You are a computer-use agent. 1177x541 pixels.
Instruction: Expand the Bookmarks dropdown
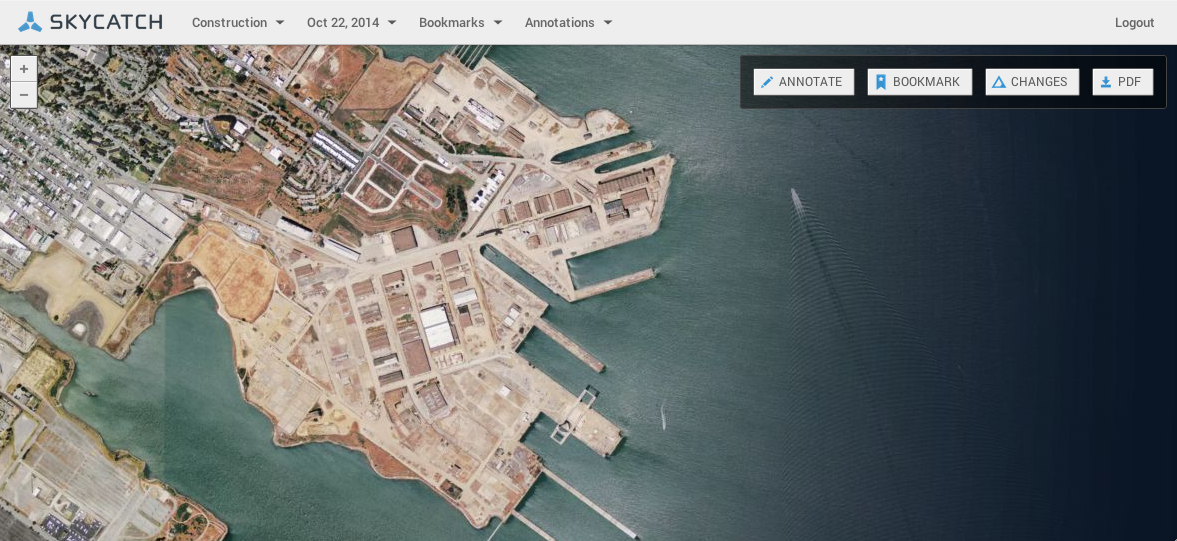[461, 23]
